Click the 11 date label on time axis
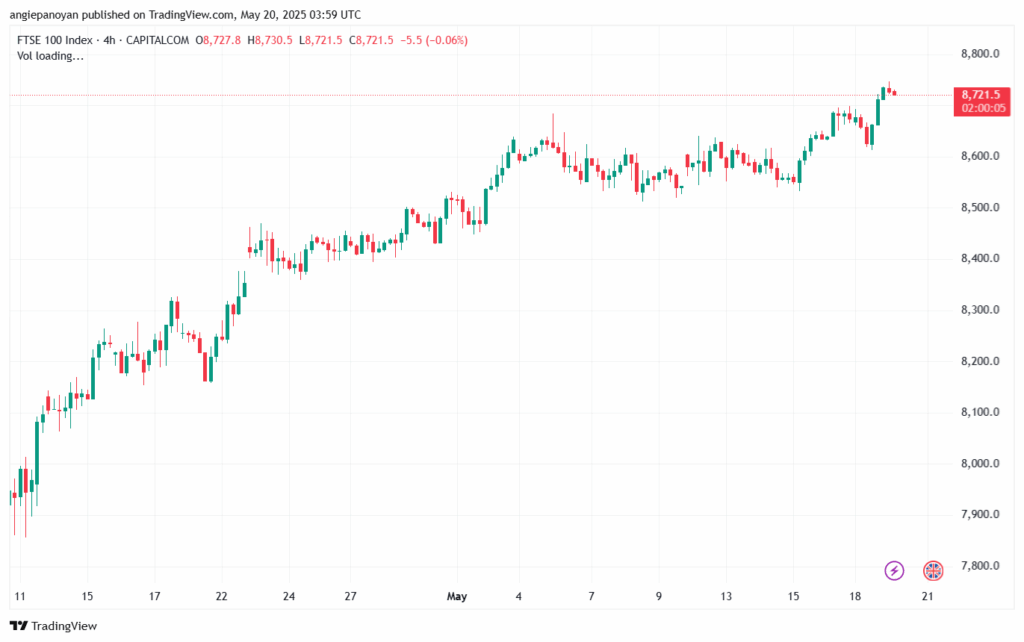 20,596
